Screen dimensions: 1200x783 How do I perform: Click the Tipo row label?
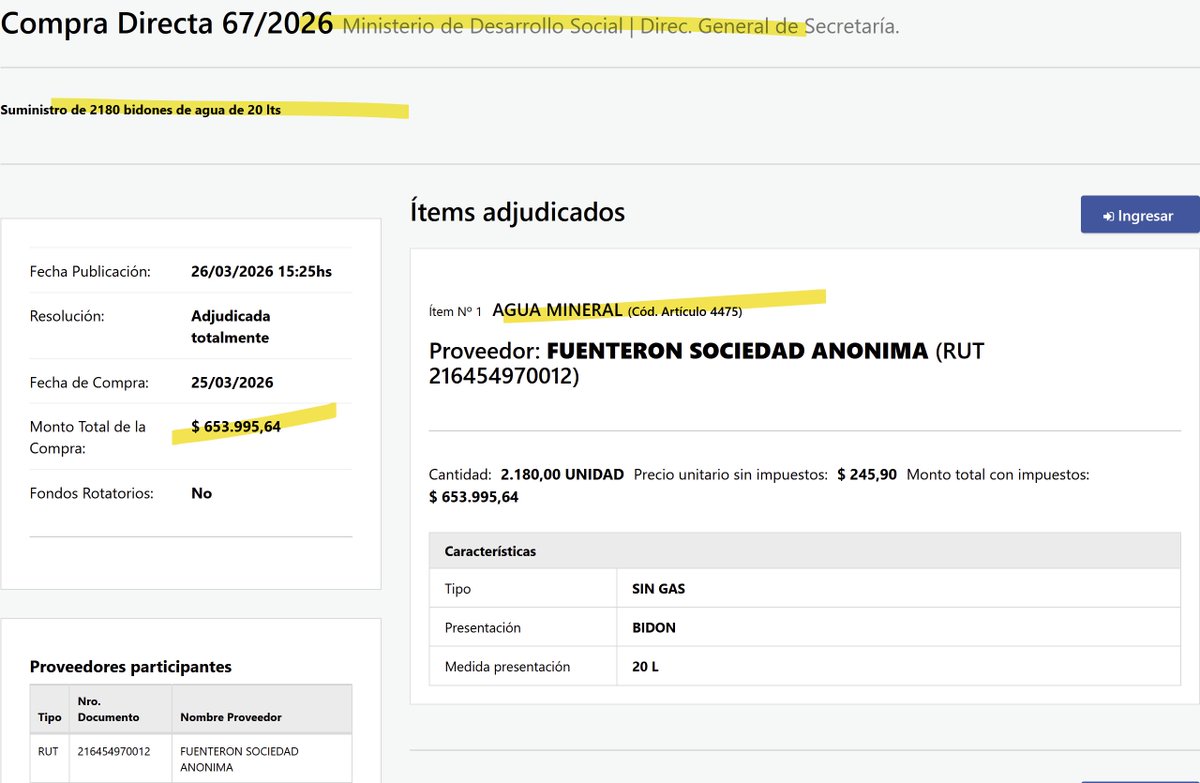pyautogui.click(x=458, y=589)
